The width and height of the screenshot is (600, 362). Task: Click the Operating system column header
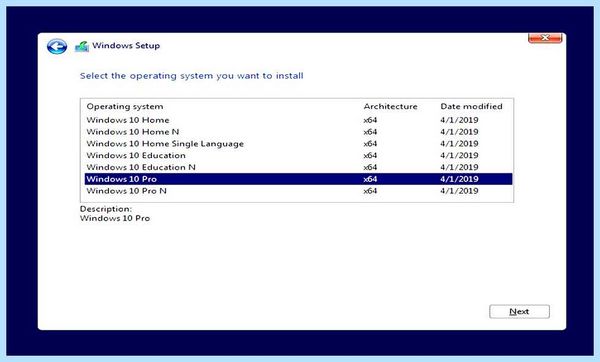pyautogui.click(x=125, y=107)
